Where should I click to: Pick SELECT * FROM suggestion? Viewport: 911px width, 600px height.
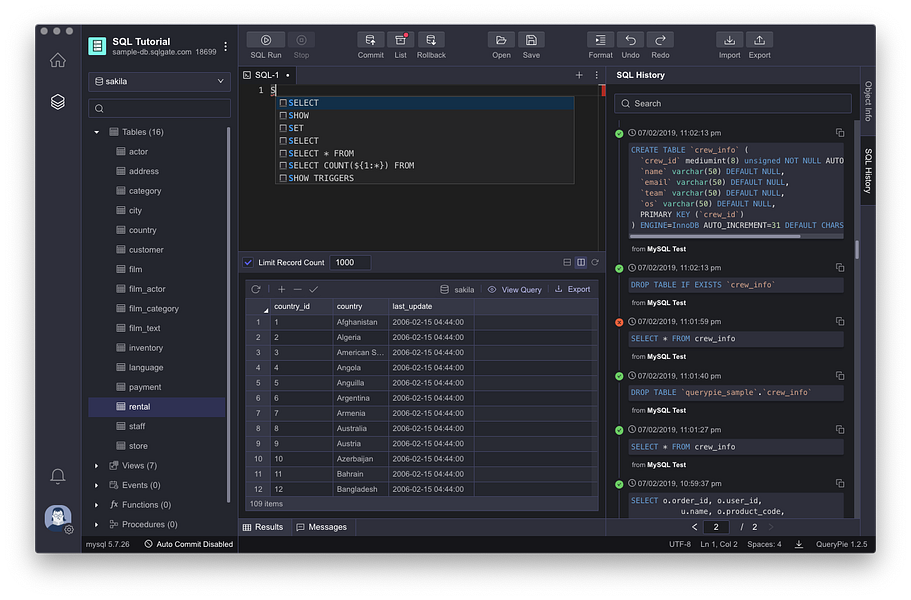pyautogui.click(x=425, y=153)
